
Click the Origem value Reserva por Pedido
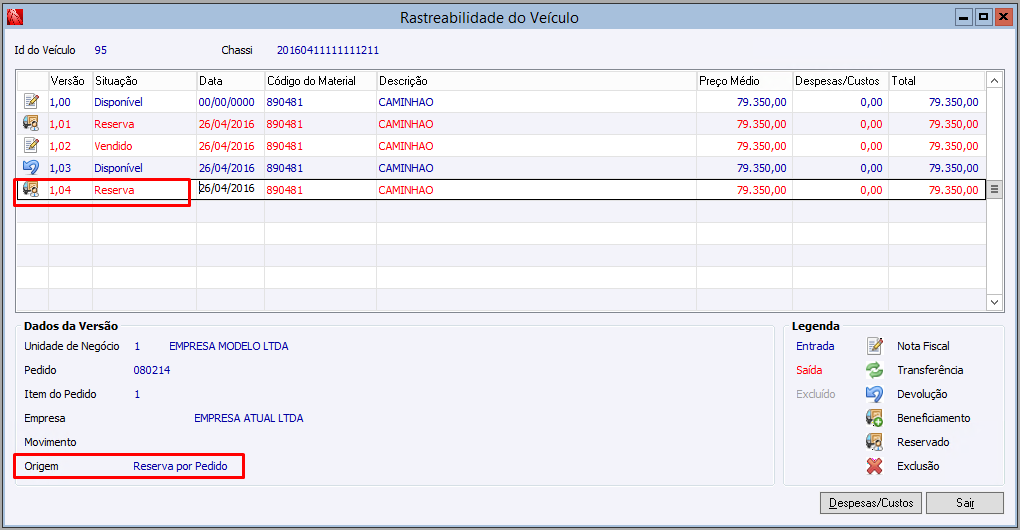coord(180,466)
